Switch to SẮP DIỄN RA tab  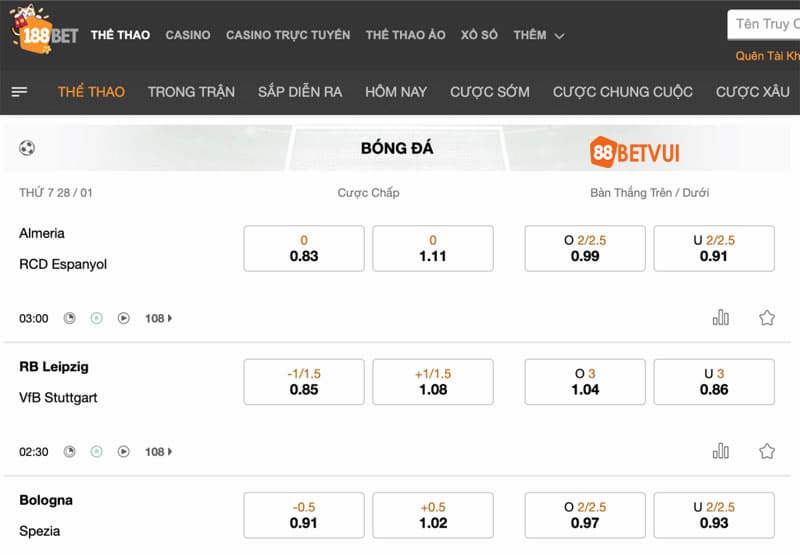[x=300, y=92]
